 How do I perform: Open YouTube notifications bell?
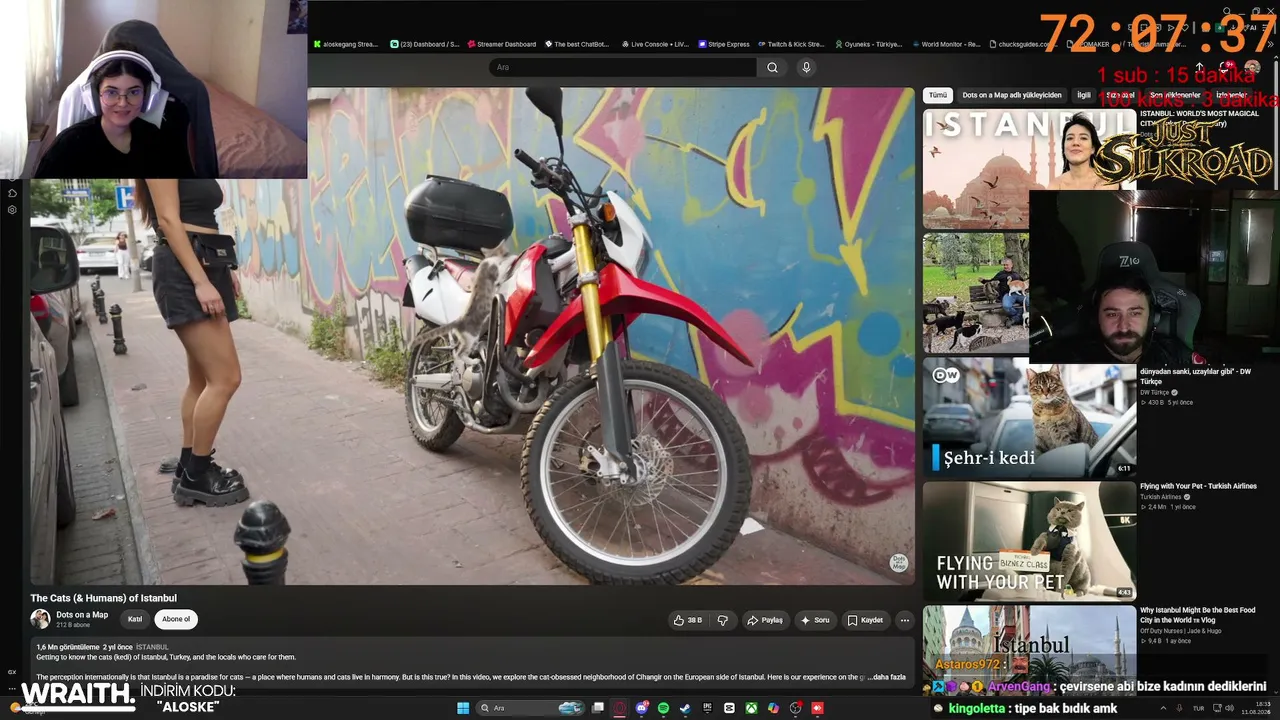point(1225,67)
